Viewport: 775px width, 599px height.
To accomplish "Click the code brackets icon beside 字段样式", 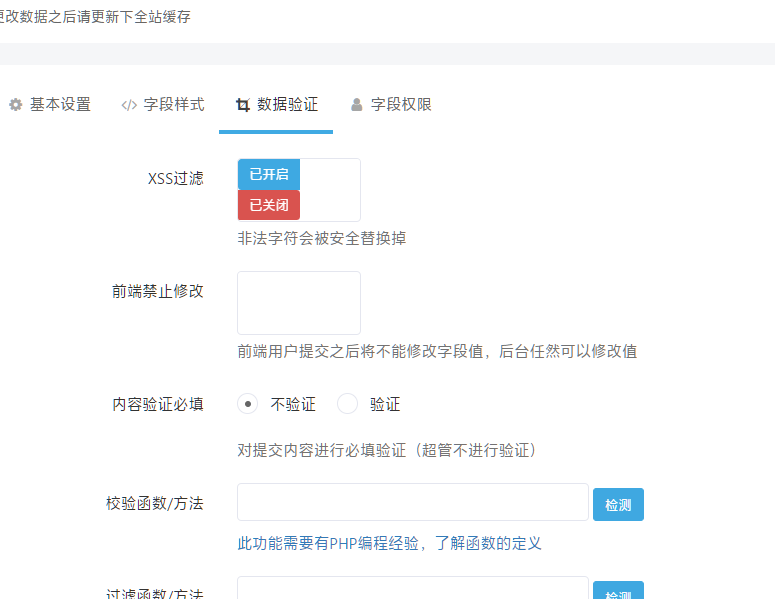I will (x=129, y=105).
